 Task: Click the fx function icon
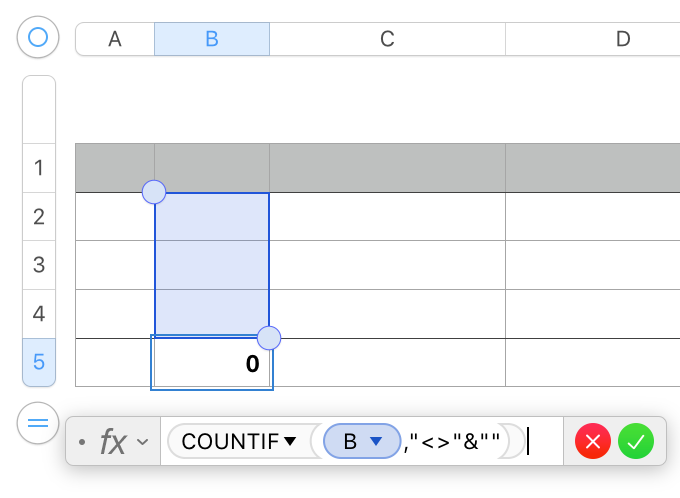[111, 441]
